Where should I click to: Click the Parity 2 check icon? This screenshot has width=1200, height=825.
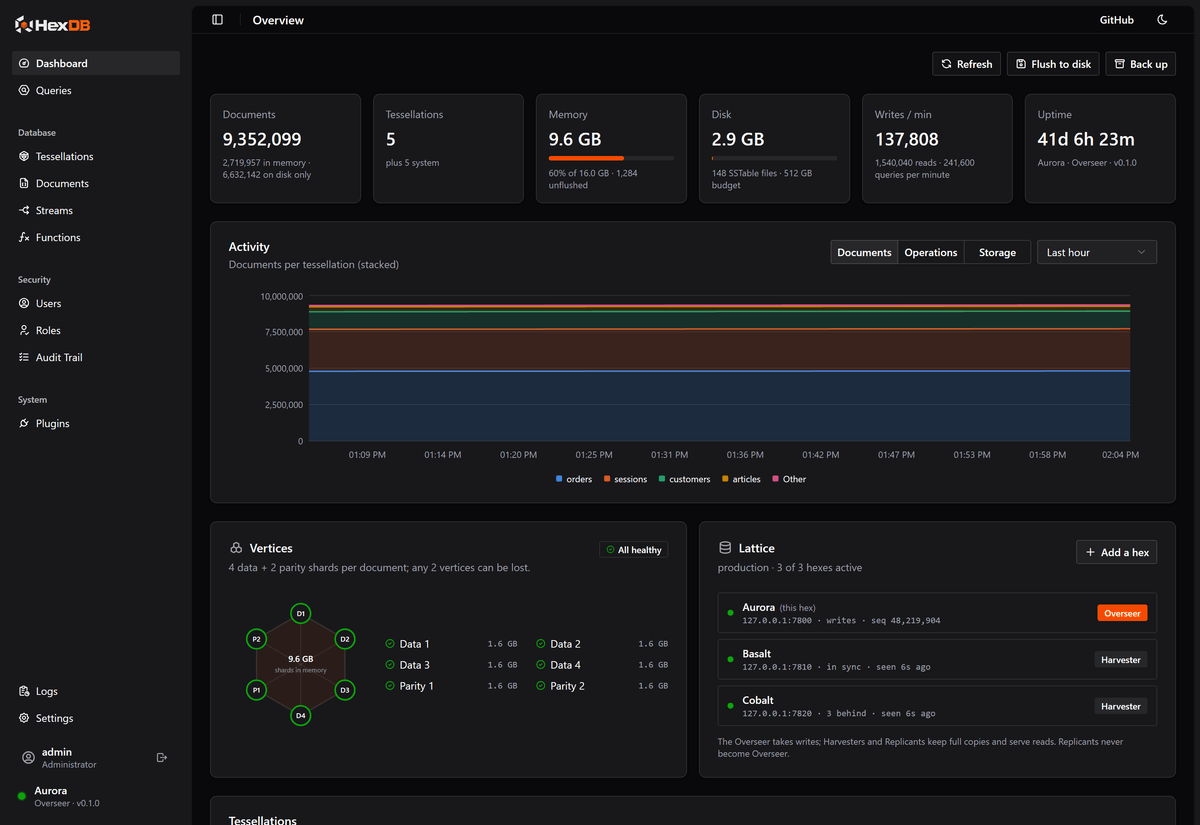pyautogui.click(x=541, y=686)
